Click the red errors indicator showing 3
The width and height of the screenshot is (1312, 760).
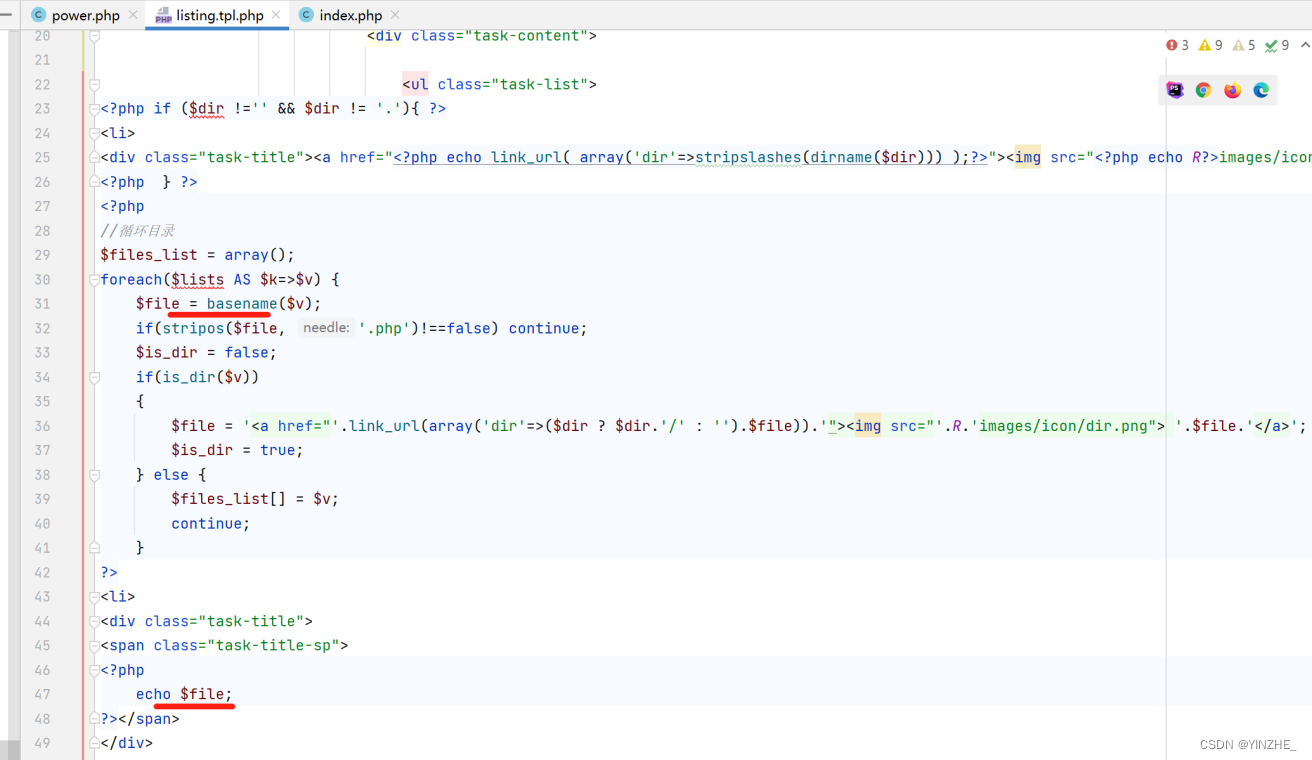point(1177,45)
